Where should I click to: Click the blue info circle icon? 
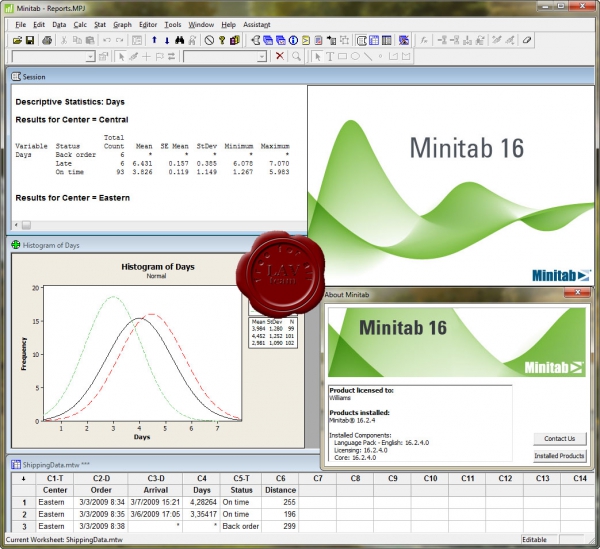point(293,40)
